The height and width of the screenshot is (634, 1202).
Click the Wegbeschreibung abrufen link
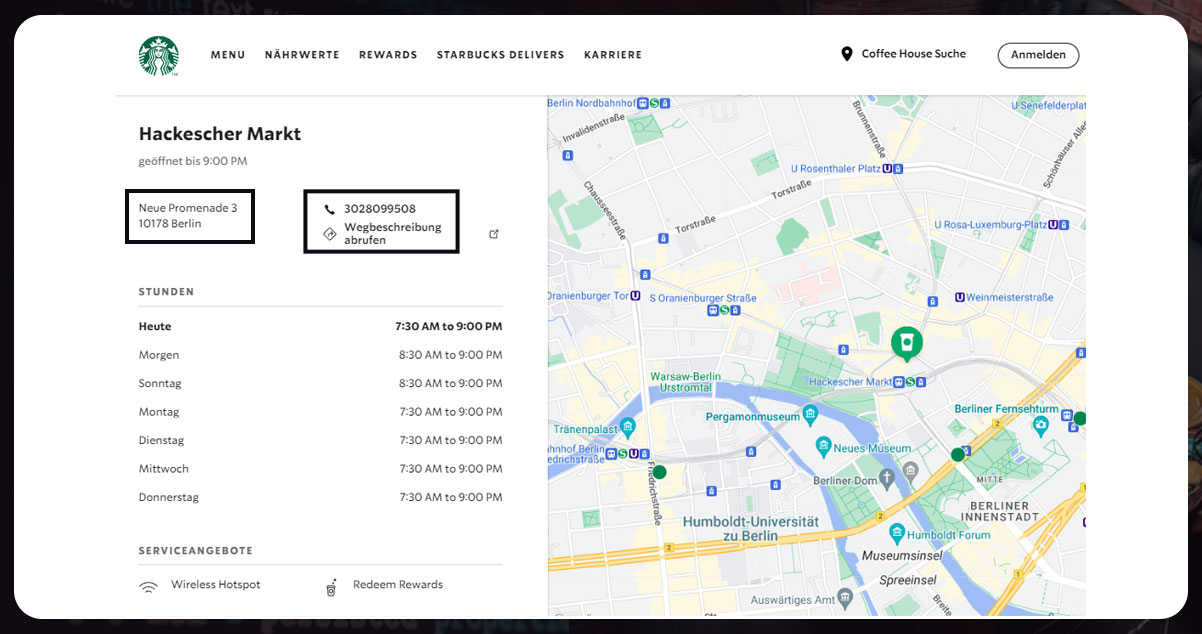[x=393, y=234]
